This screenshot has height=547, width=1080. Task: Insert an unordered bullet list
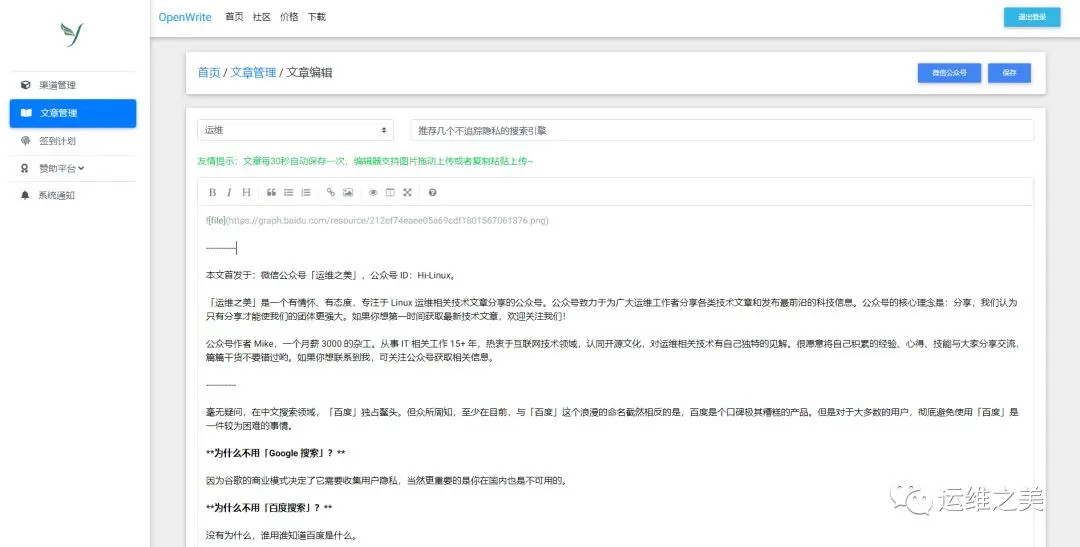pyautogui.click(x=289, y=192)
